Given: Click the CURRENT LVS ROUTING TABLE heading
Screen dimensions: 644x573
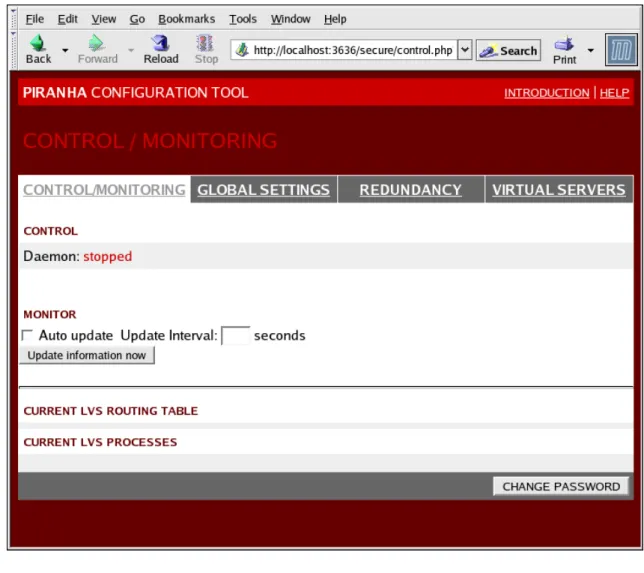Looking at the screenshot, I should [x=110, y=411].
